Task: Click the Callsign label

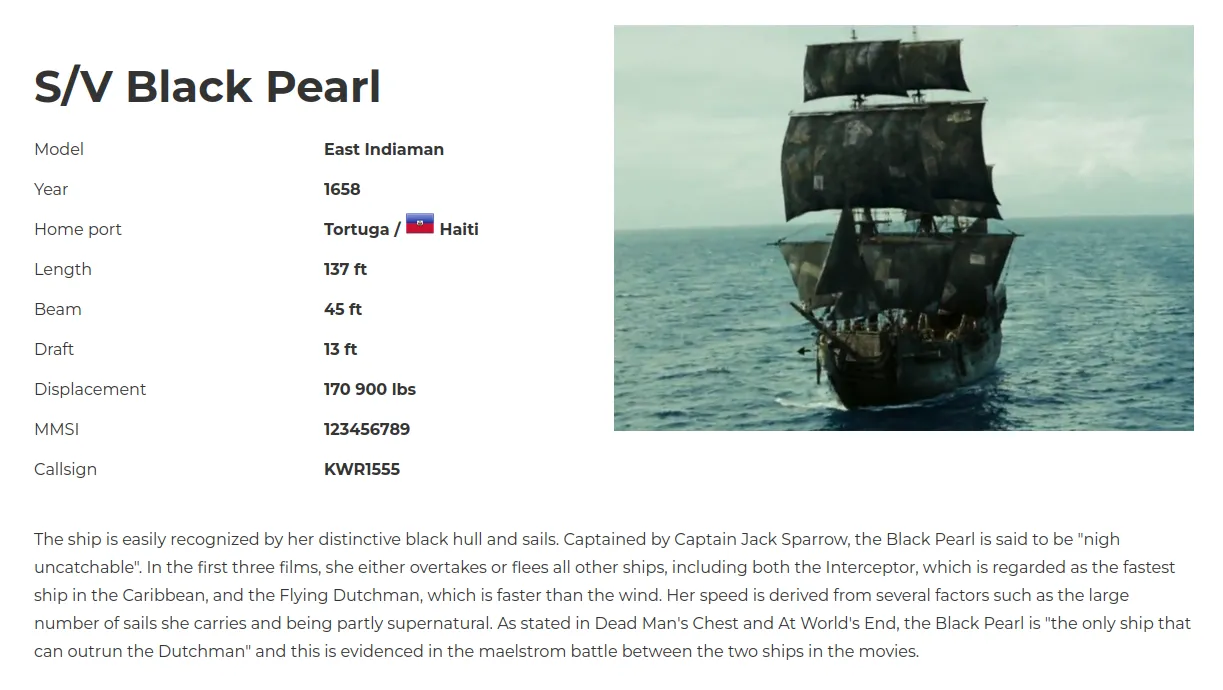Action: click(65, 469)
